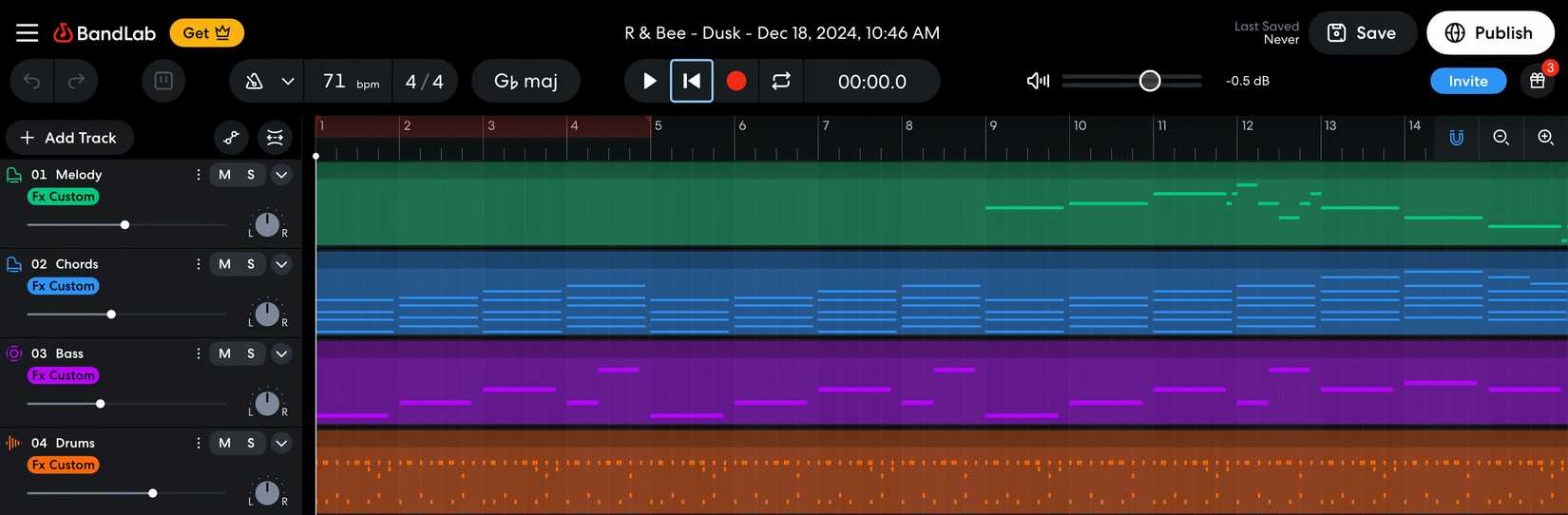Open the hamburger main menu
Image resolution: width=1568 pixels, height=515 pixels.
coord(28,33)
